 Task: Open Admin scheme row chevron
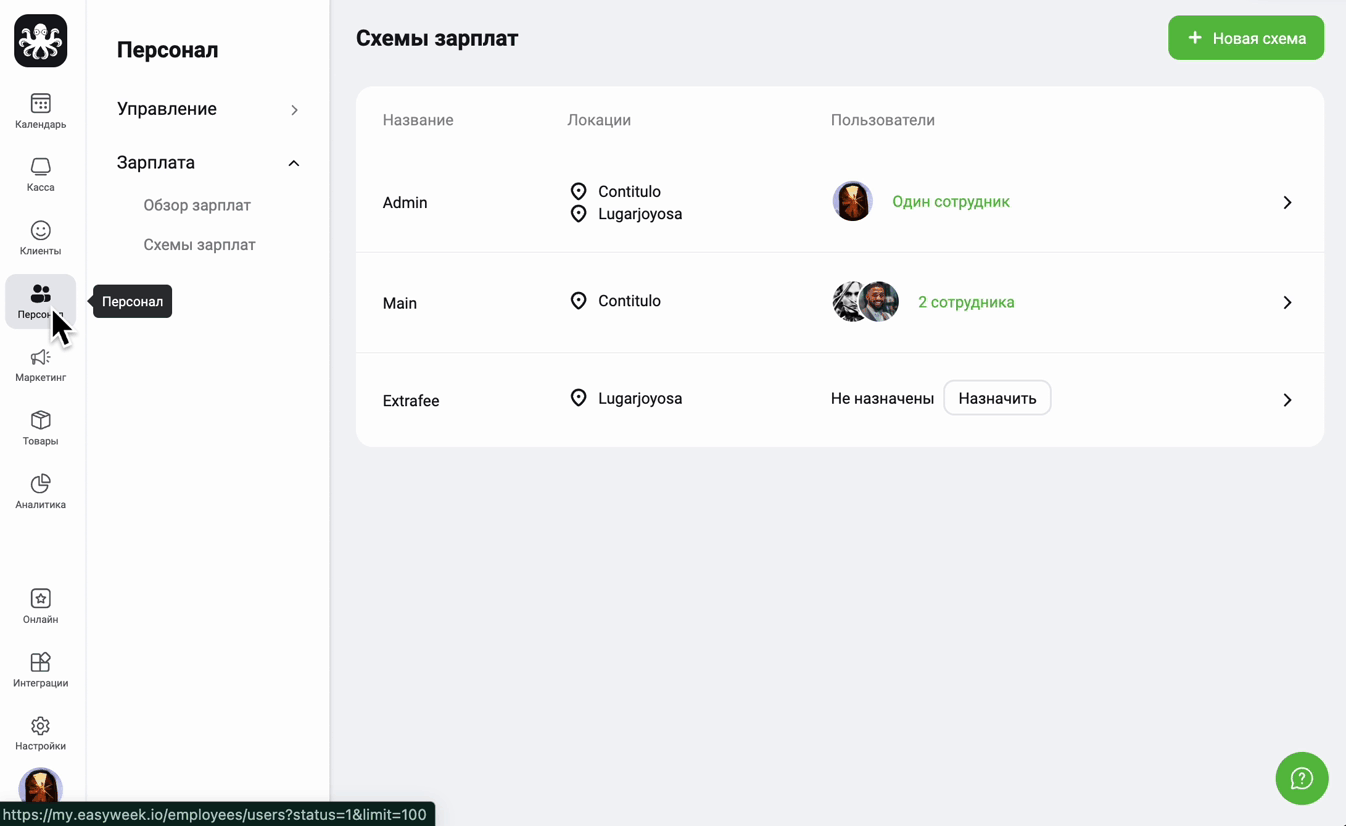(1287, 202)
